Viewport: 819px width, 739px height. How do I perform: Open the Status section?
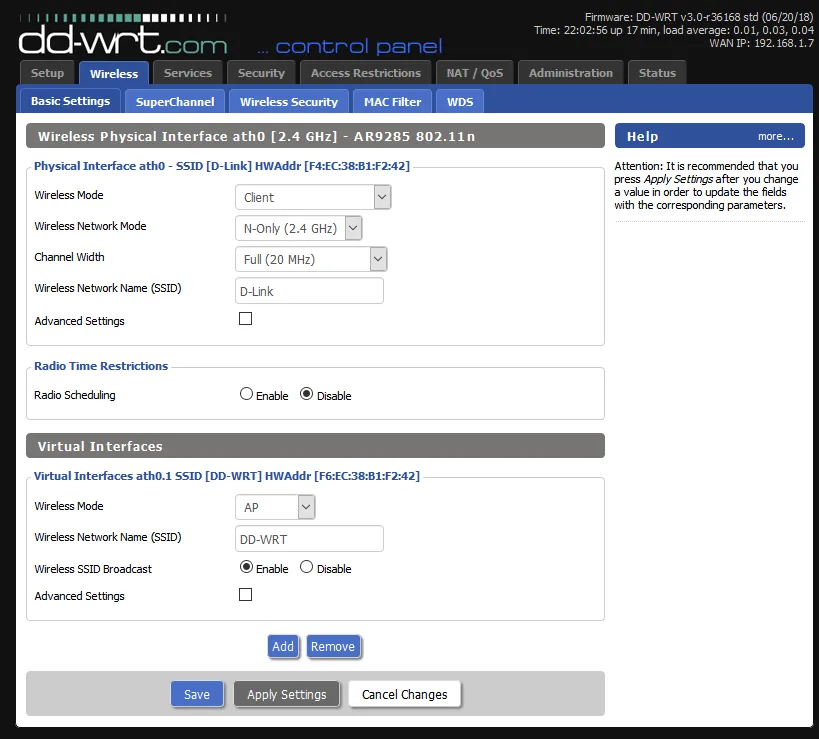point(657,72)
